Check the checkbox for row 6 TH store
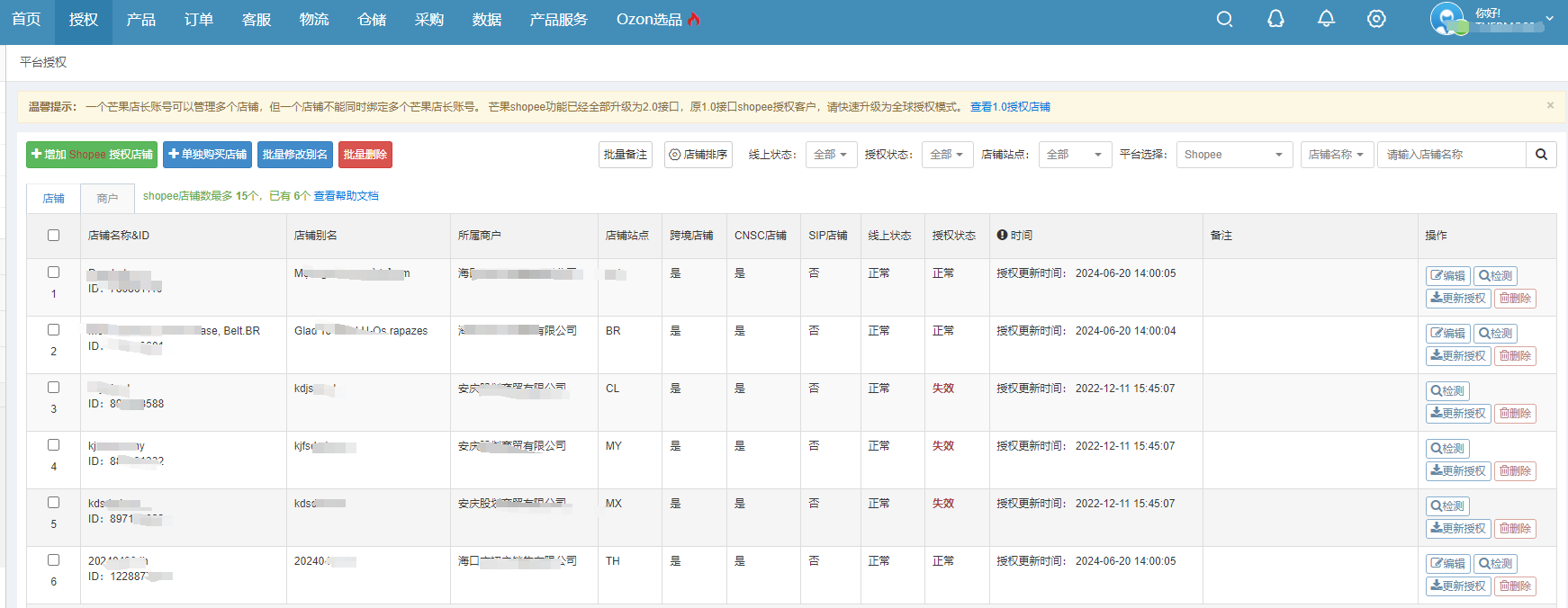 coord(53,560)
